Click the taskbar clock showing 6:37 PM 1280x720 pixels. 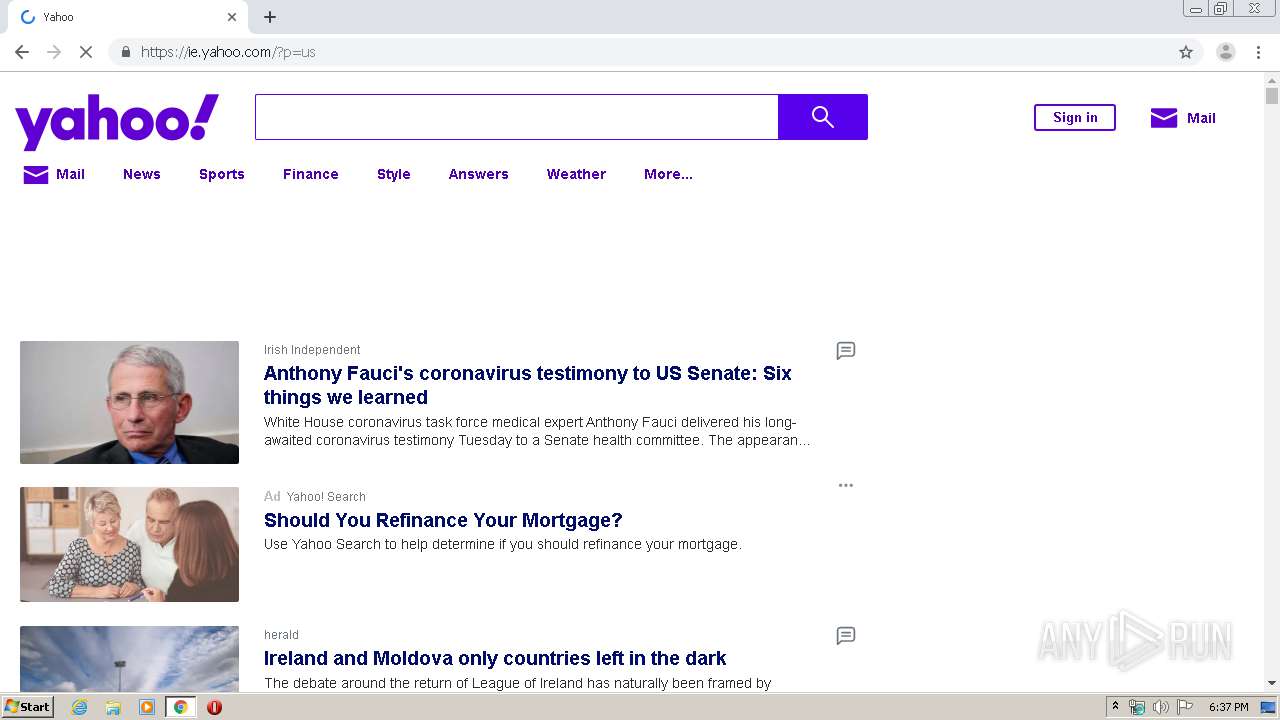click(1229, 707)
